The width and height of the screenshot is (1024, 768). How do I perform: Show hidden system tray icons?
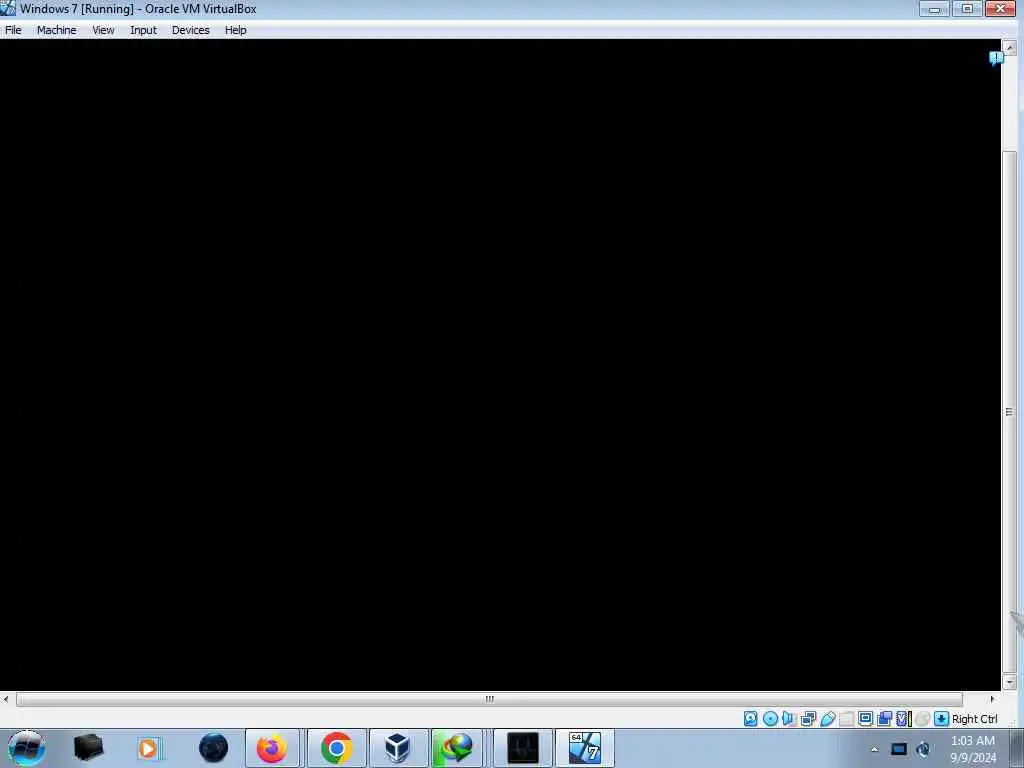[874, 749]
